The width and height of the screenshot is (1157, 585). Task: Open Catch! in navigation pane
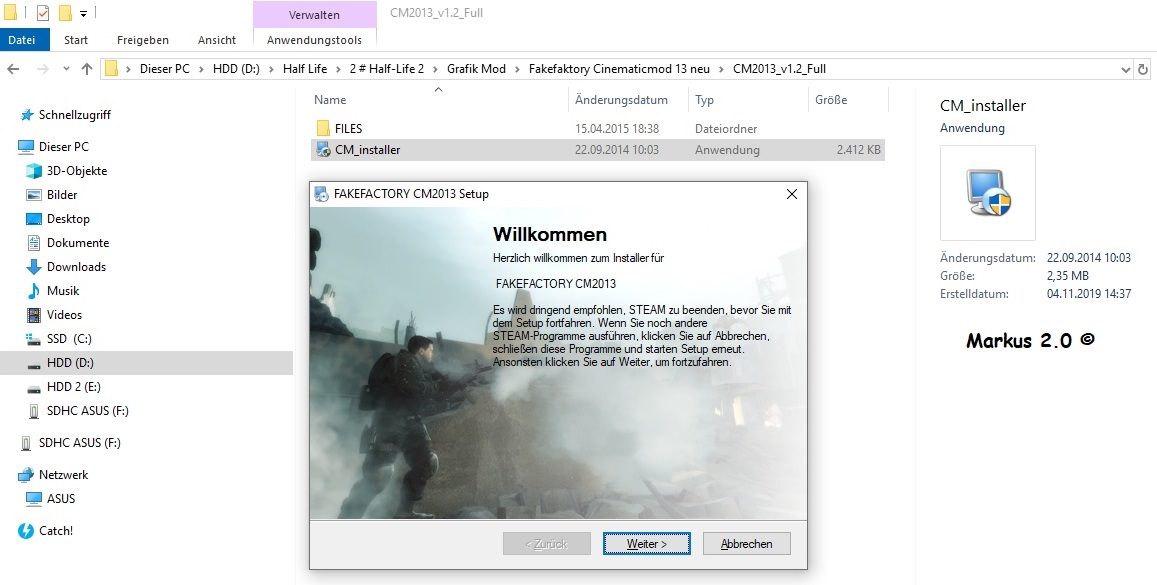click(55, 530)
